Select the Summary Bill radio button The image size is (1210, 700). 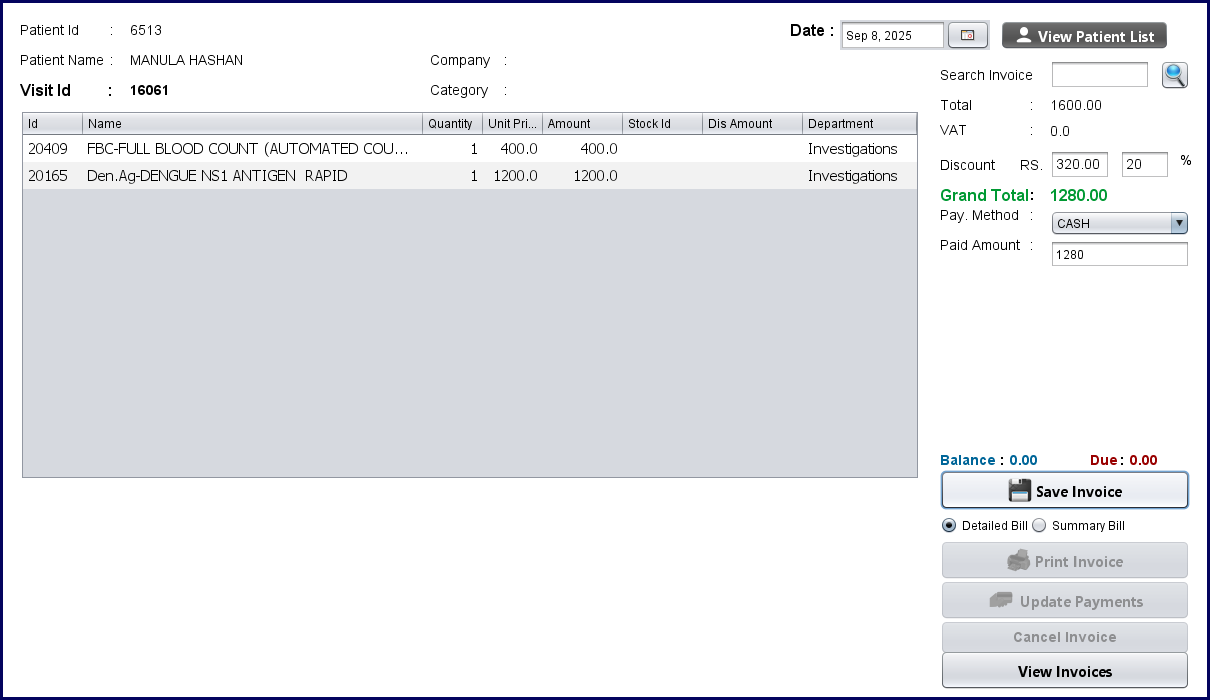click(x=1039, y=526)
